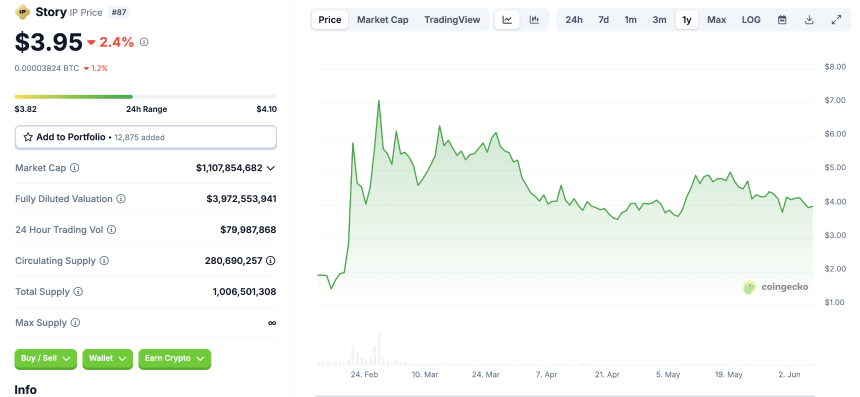
Task: Open the Buy / Sell dropdown
Action: tap(46, 359)
